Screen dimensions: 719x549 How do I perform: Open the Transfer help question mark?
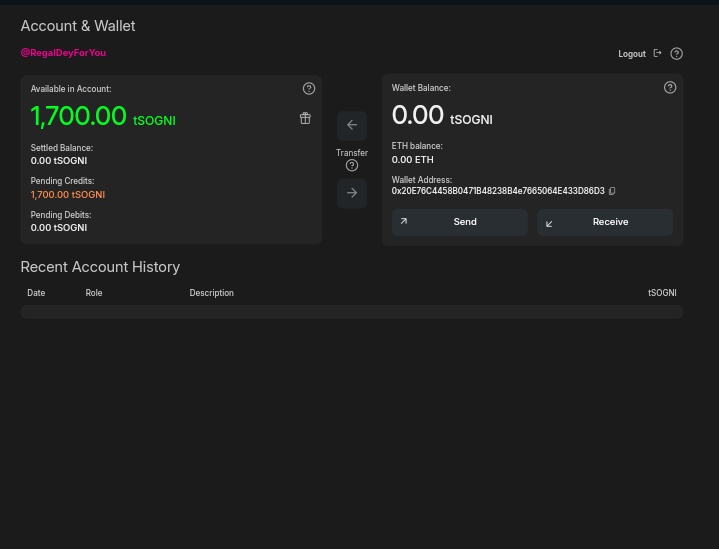(x=352, y=166)
